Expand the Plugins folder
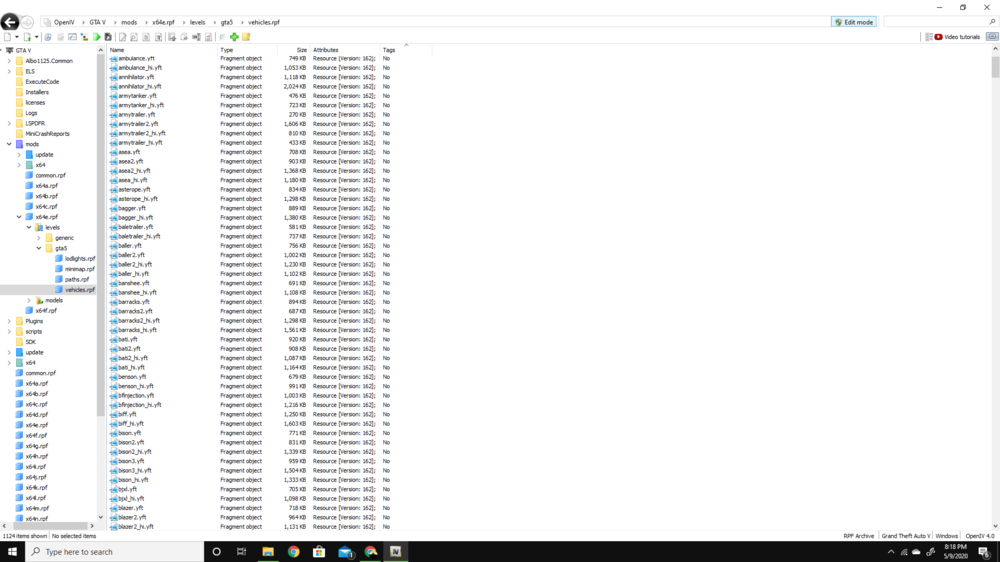The image size is (1000, 562). [x=9, y=322]
